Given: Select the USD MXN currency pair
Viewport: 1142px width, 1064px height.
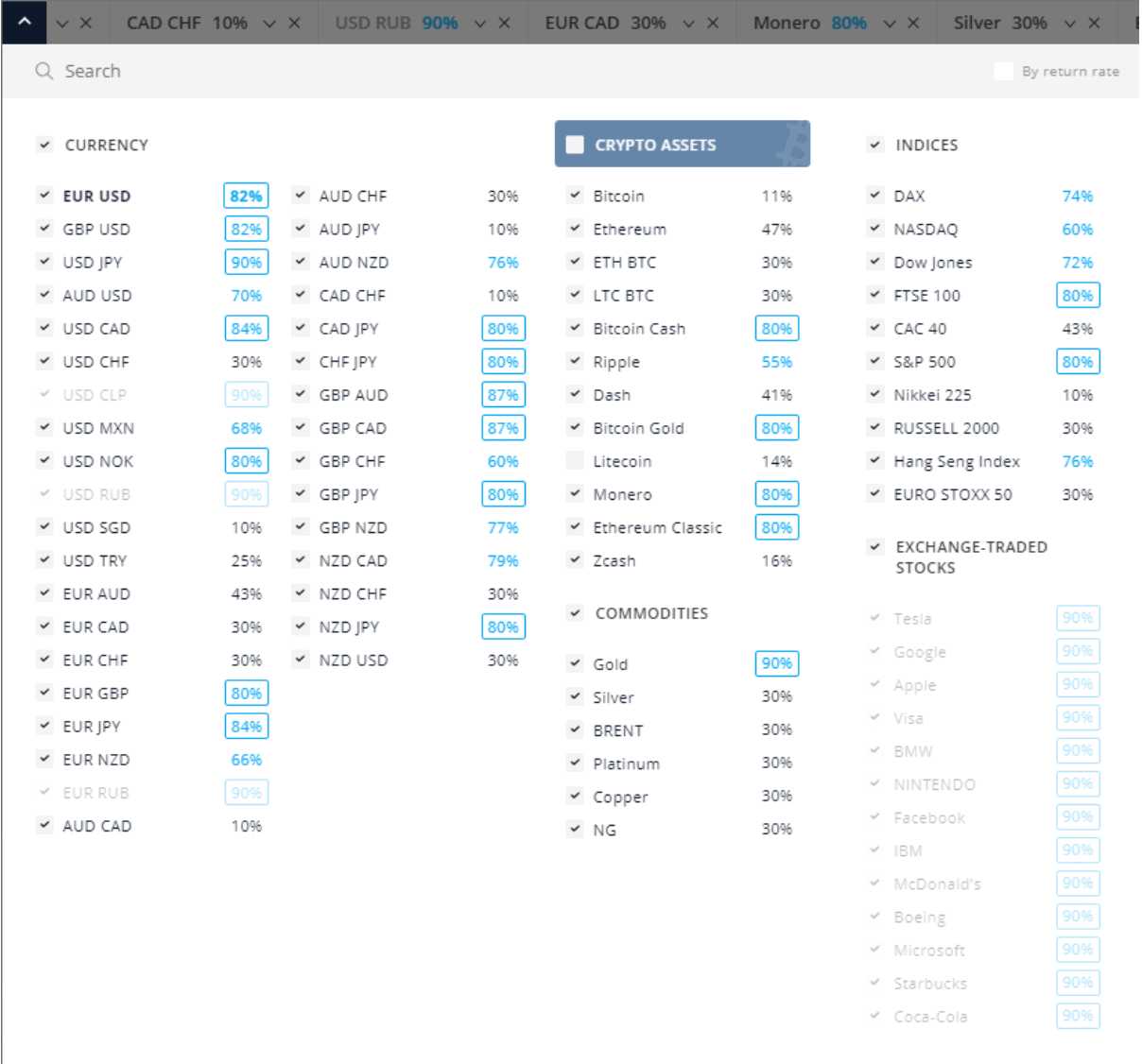Looking at the screenshot, I should click(x=98, y=428).
